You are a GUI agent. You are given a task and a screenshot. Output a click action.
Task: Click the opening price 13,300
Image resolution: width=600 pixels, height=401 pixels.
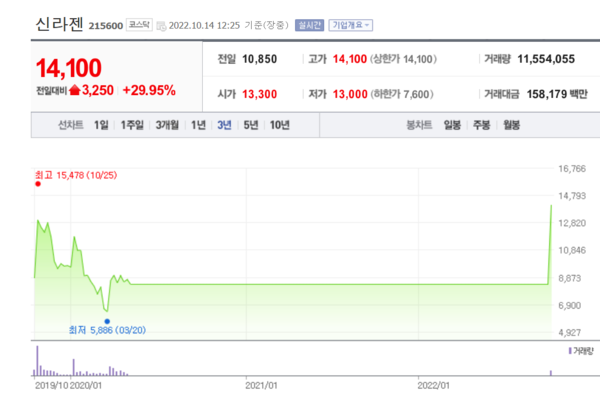259,94
